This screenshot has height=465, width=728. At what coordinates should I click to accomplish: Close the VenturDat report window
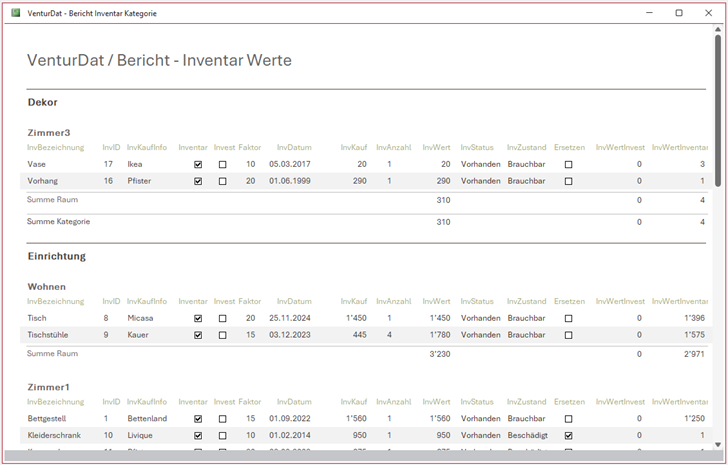tap(707, 13)
